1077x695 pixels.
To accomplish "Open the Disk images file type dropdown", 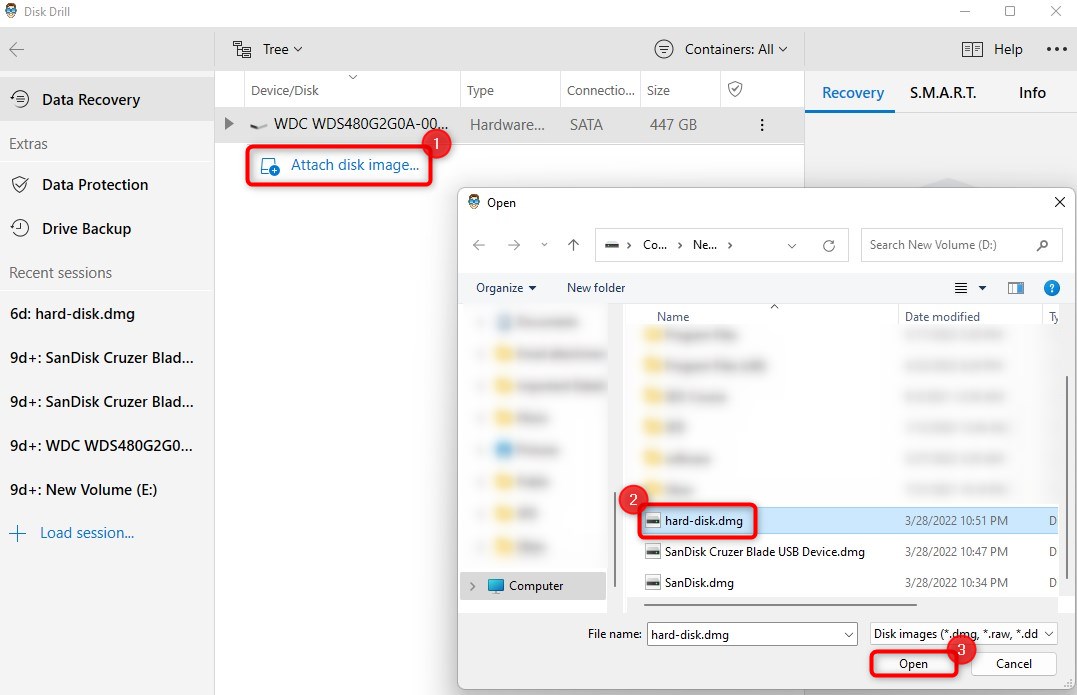I will (964, 634).
